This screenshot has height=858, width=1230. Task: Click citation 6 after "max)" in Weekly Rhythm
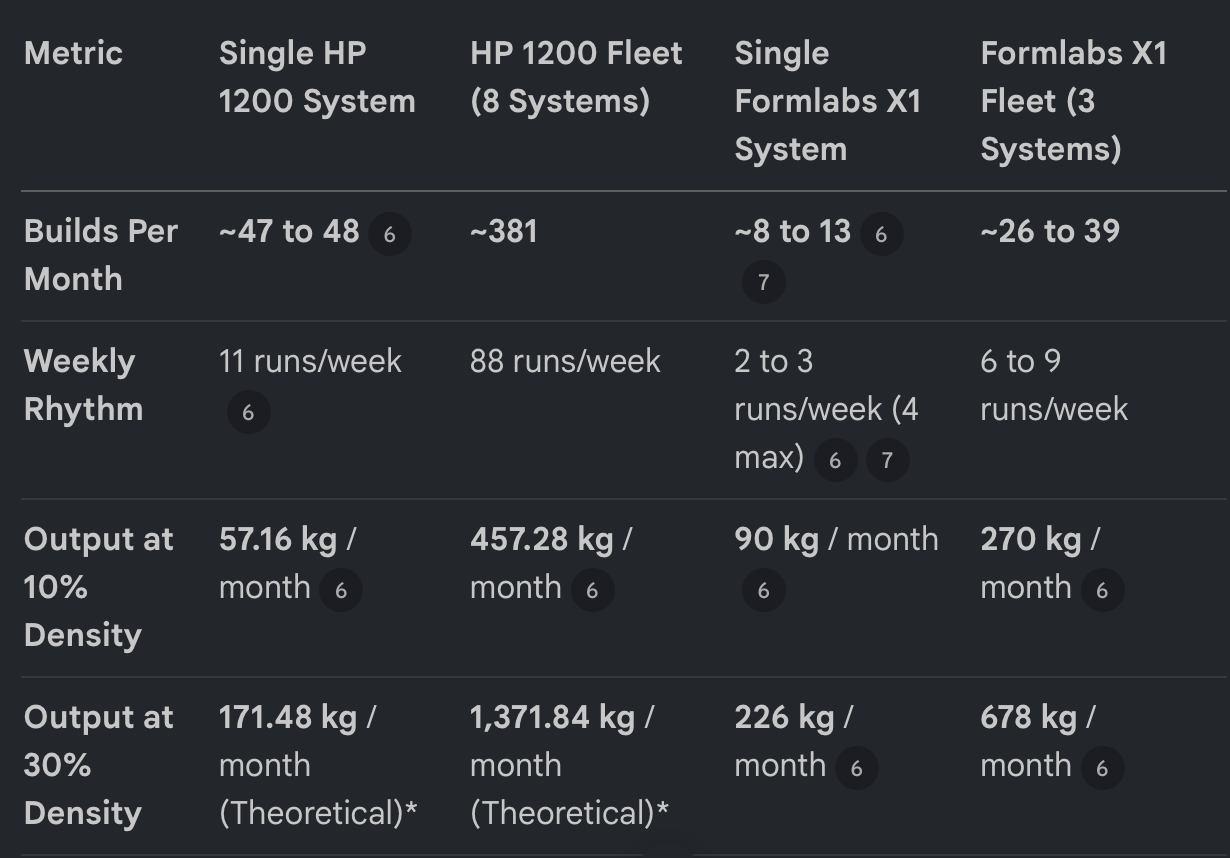pyautogui.click(x=835, y=461)
